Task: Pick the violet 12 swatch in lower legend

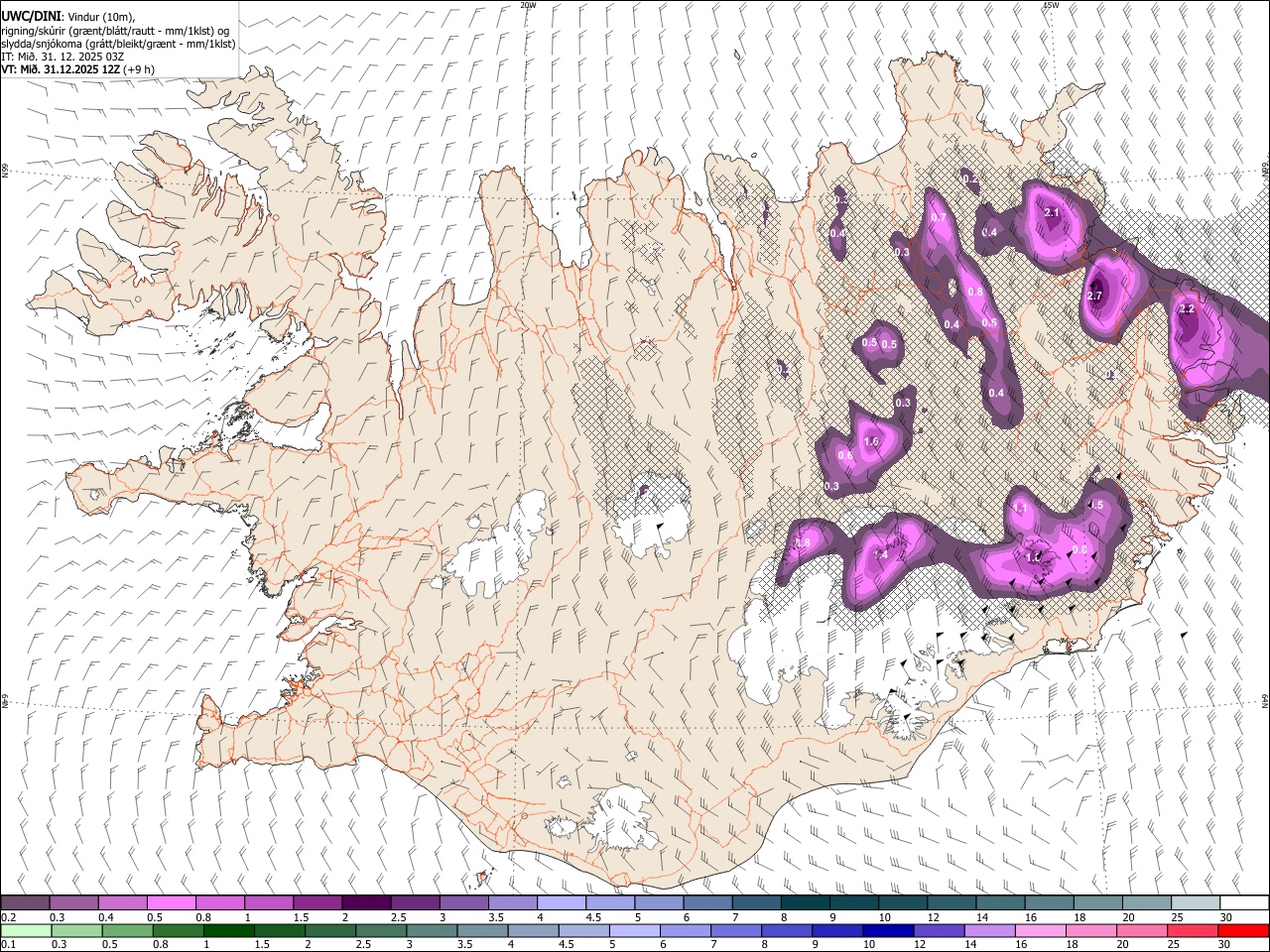Action: coord(938,930)
